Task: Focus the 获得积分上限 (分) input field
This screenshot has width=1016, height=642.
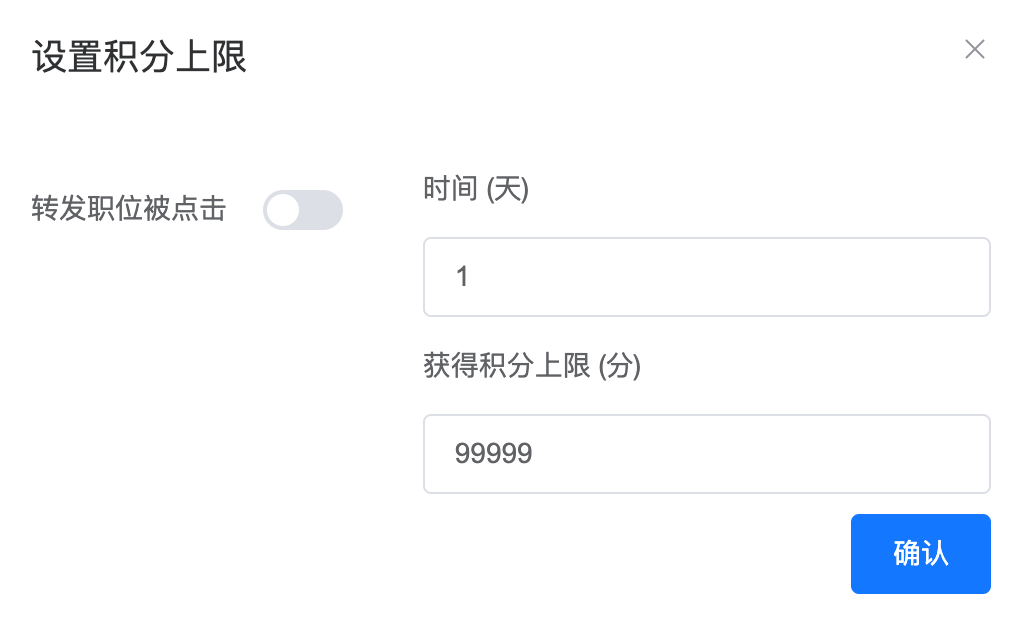Action: tap(706, 453)
